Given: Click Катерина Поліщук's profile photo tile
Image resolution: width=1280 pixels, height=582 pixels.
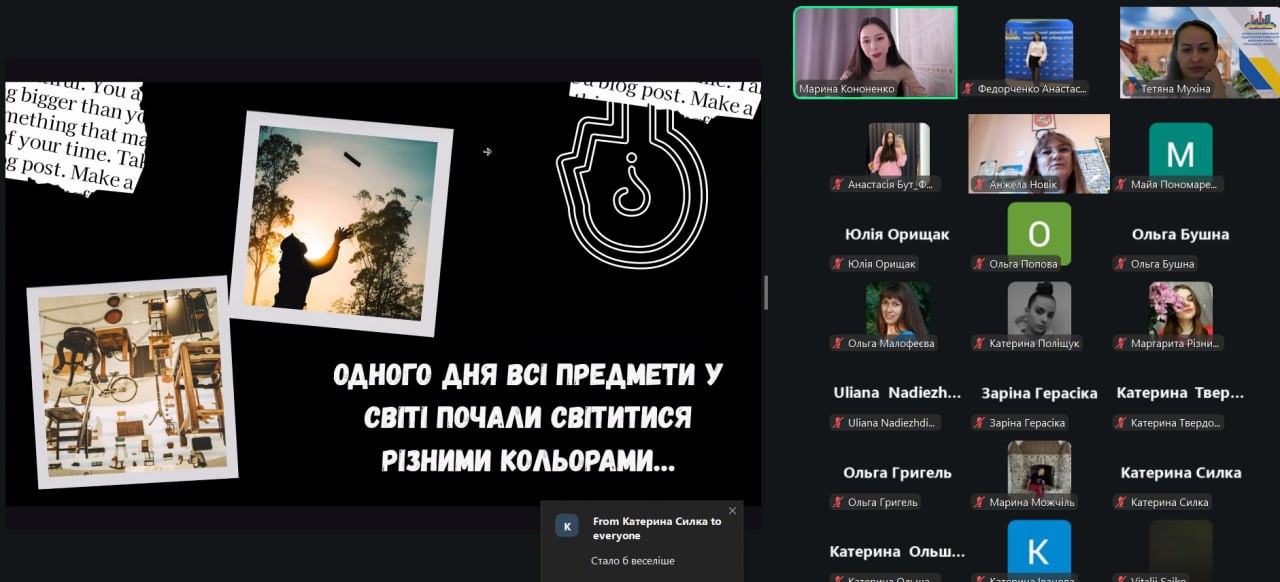Looking at the screenshot, I should pyautogui.click(x=1039, y=309).
